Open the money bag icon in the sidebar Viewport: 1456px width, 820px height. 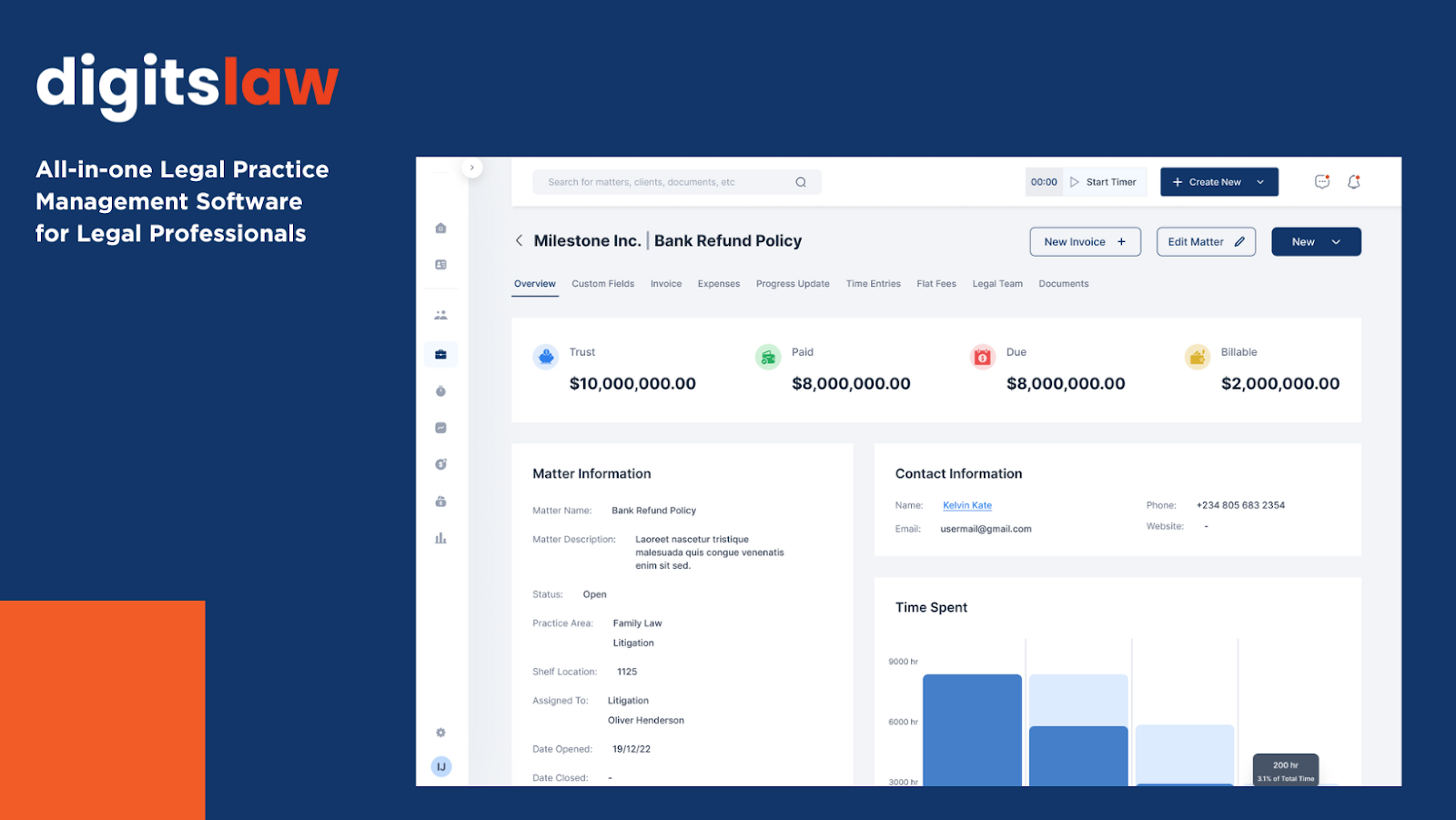440,501
